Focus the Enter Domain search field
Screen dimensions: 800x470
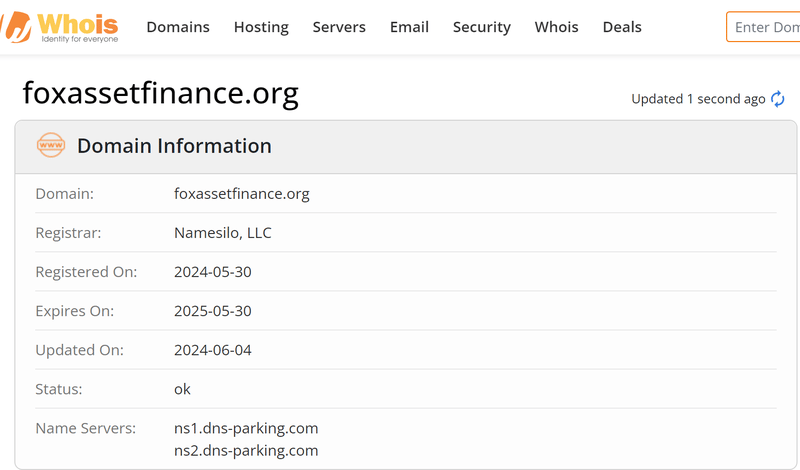(765, 27)
